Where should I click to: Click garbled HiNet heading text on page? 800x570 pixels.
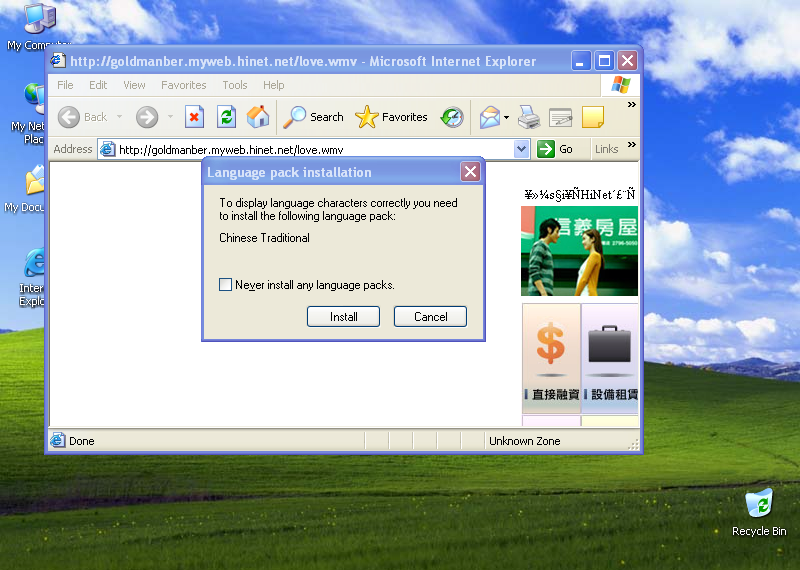(x=580, y=194)
